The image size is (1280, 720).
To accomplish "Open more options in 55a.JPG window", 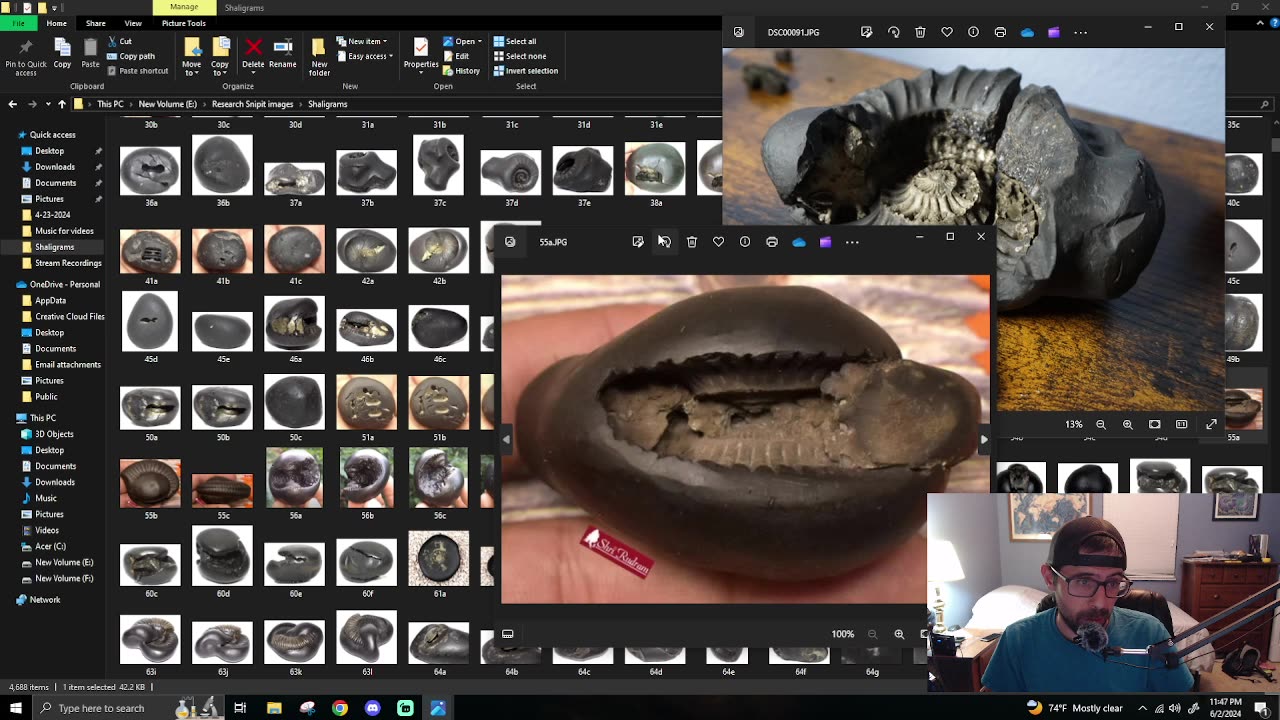I will click(852, 242).
